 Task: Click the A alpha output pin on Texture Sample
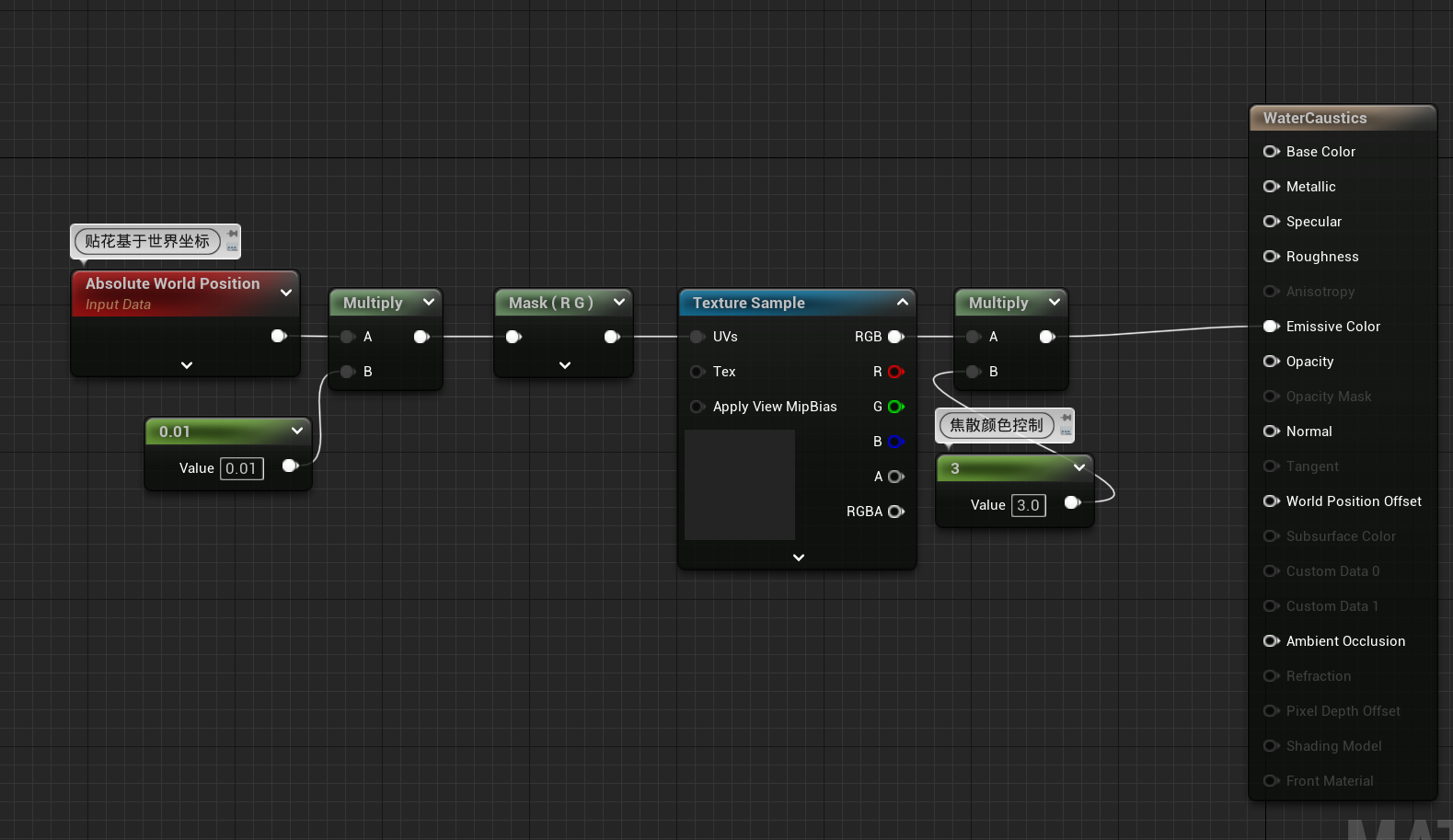(x=896, y=477)
